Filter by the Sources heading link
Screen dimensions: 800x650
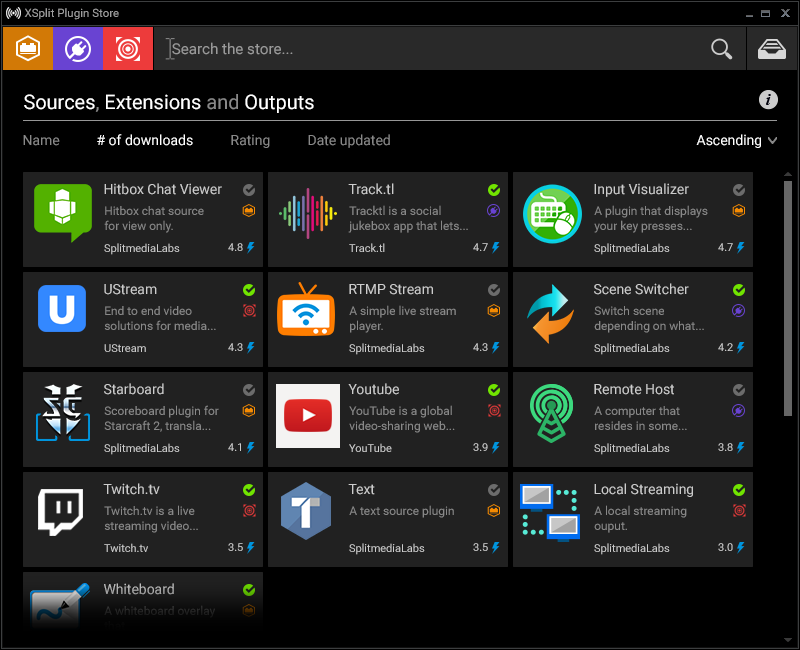(x=59, y=102)
